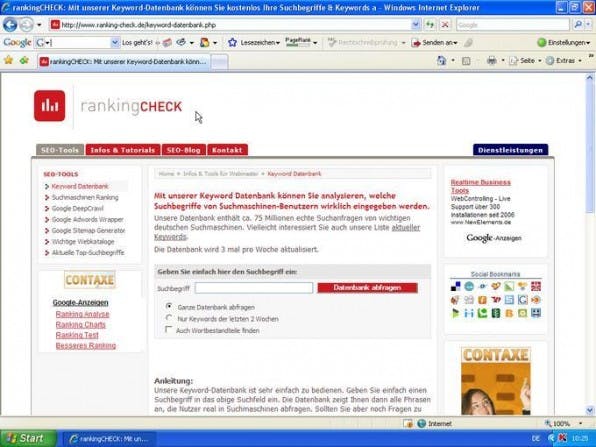Viewport: 596px width, 447px height.
Task: Click the Suchbegriff text input field
Action: click(254, 288)
